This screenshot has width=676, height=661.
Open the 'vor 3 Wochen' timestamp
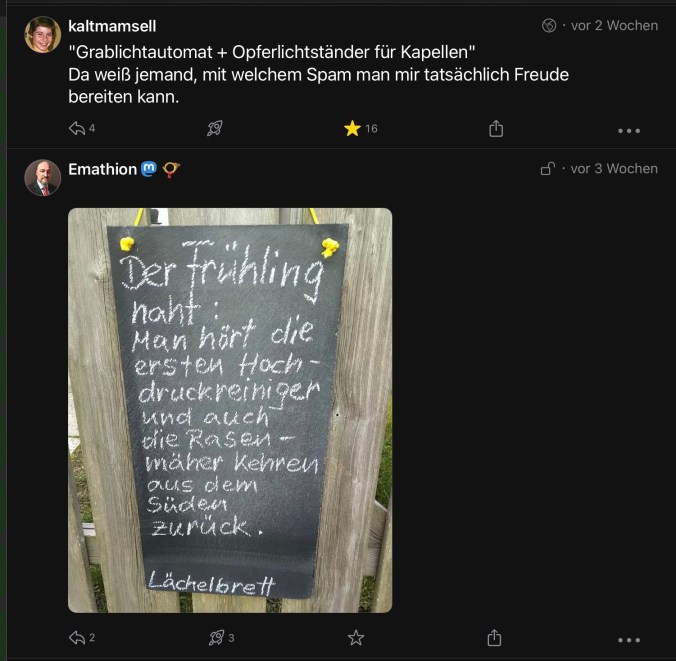click(614, 169)
